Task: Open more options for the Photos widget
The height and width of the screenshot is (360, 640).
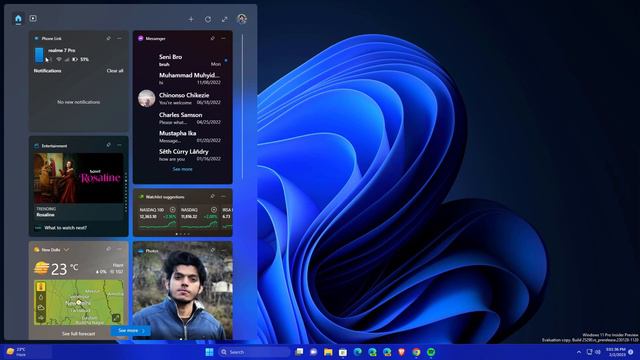Action: (223, 250)
